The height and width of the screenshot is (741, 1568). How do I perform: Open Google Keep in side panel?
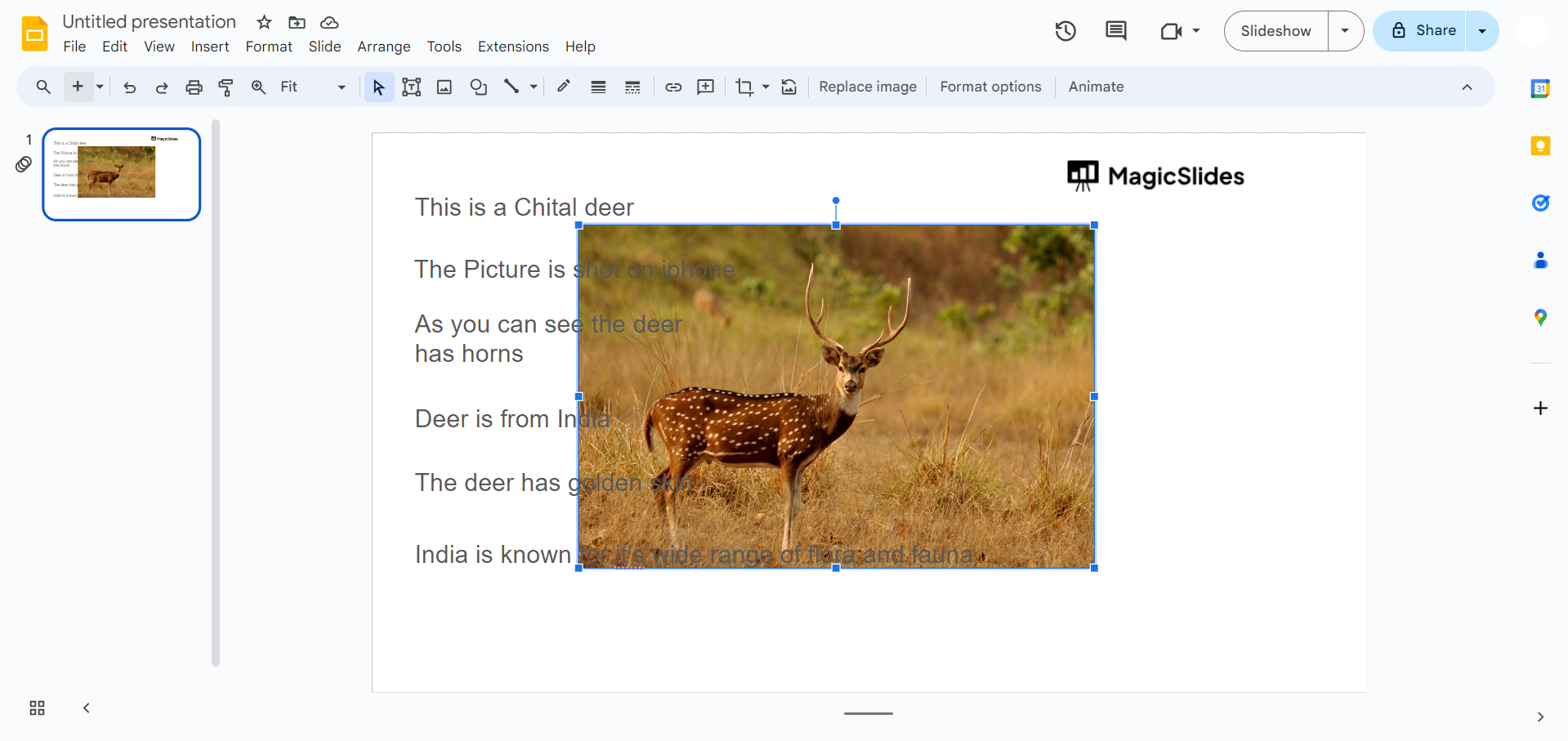tap(1540, 146)
